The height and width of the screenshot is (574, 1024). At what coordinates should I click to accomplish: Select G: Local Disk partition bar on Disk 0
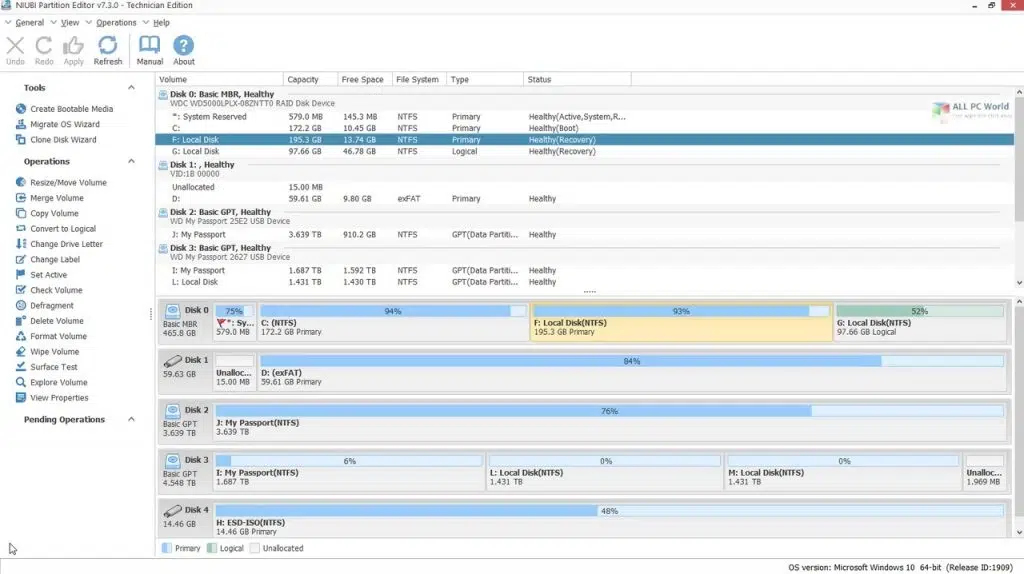(920, 322)
